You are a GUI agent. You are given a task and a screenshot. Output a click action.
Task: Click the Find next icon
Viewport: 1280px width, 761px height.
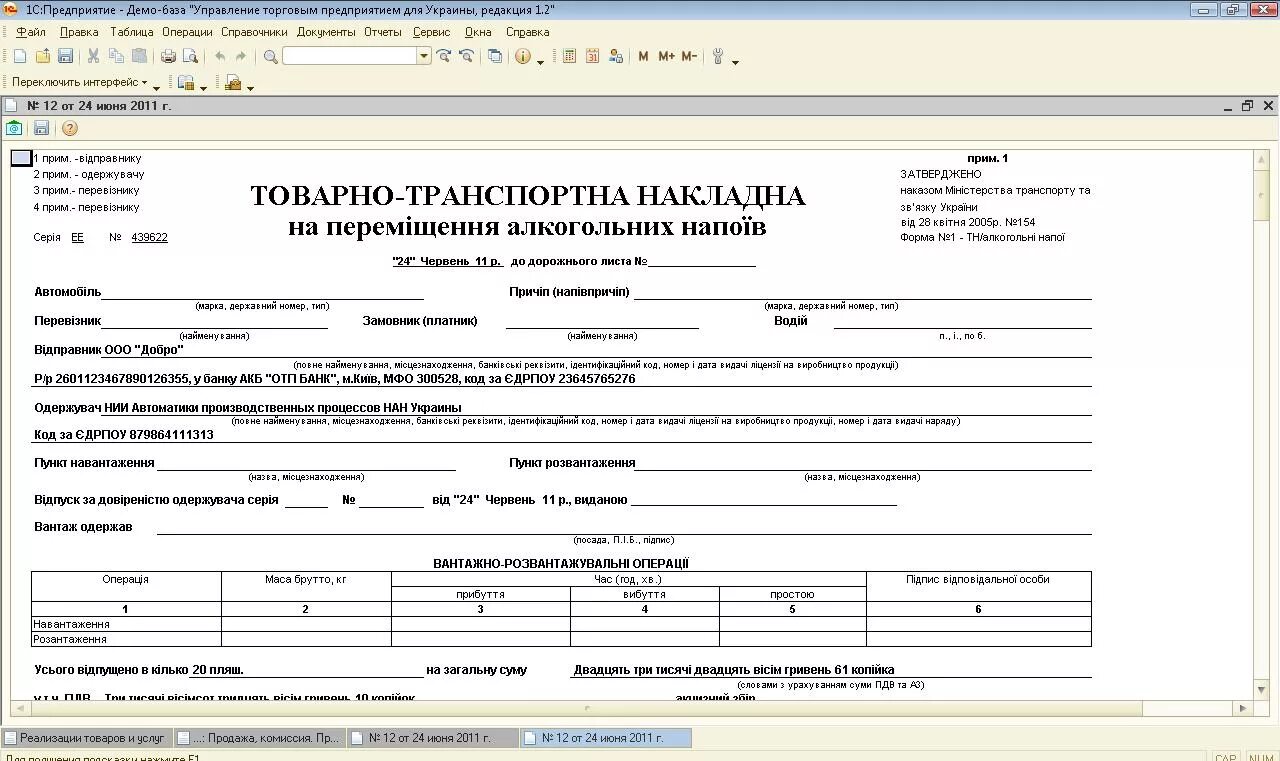coord(444,57)
